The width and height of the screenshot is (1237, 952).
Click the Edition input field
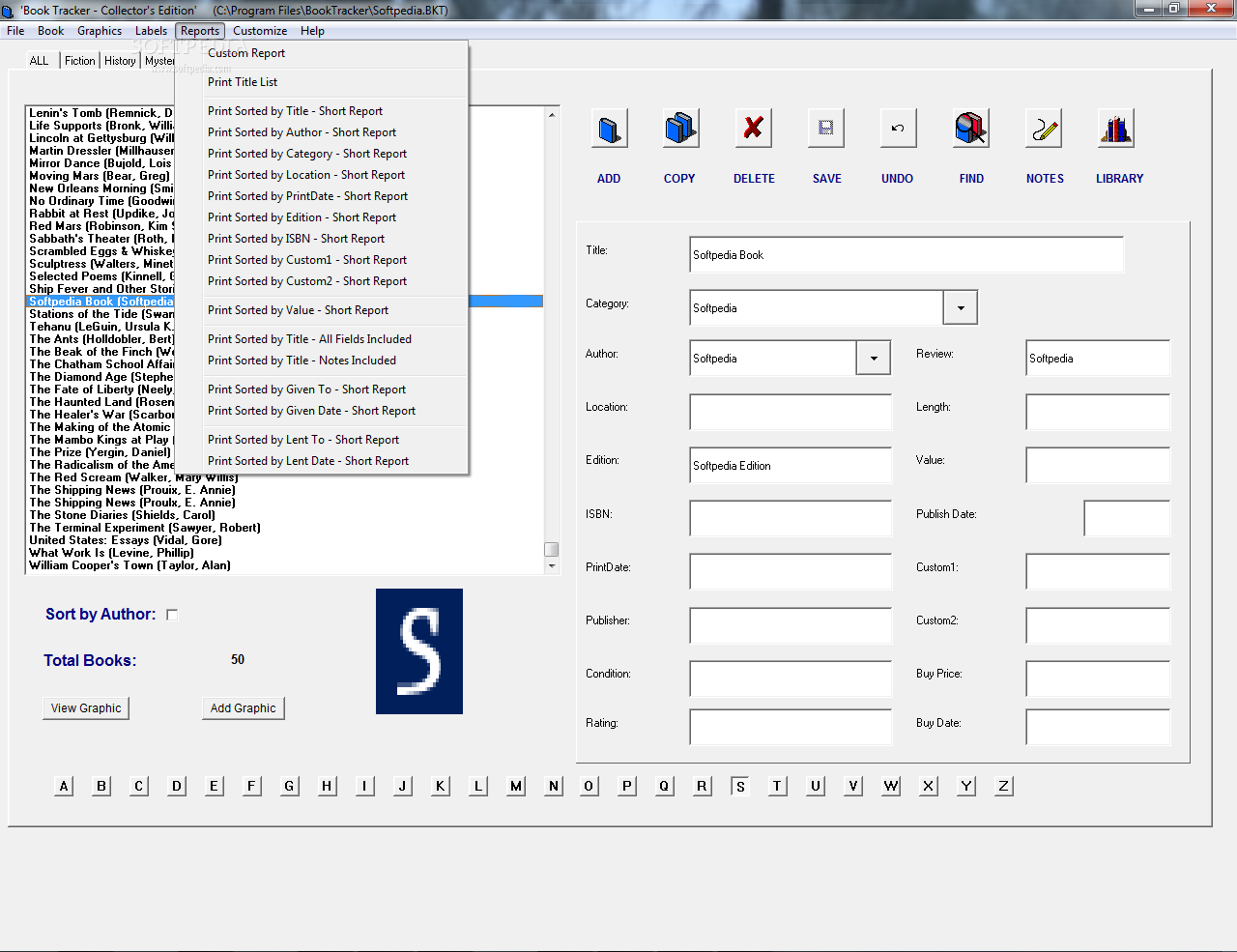[x=791, y=466]
